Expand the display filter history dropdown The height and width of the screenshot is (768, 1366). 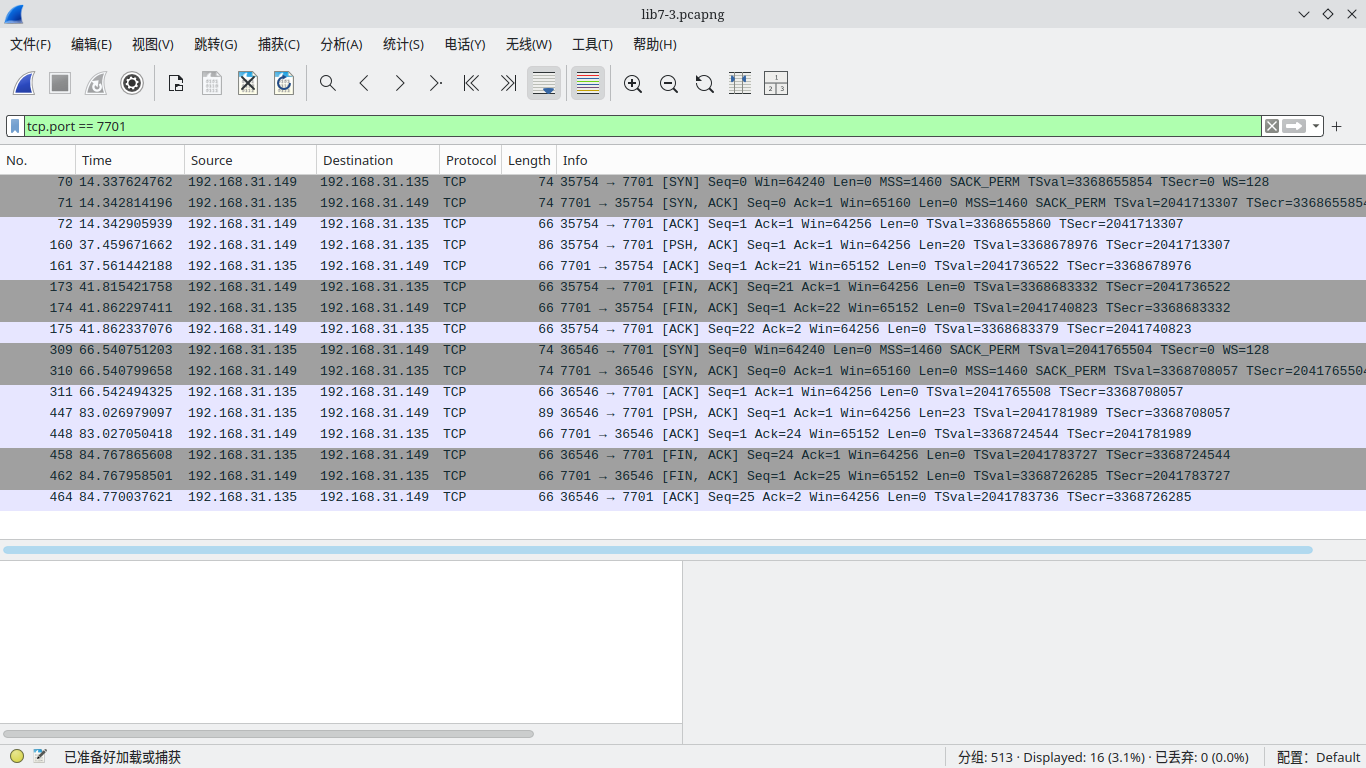[1316, 126]
